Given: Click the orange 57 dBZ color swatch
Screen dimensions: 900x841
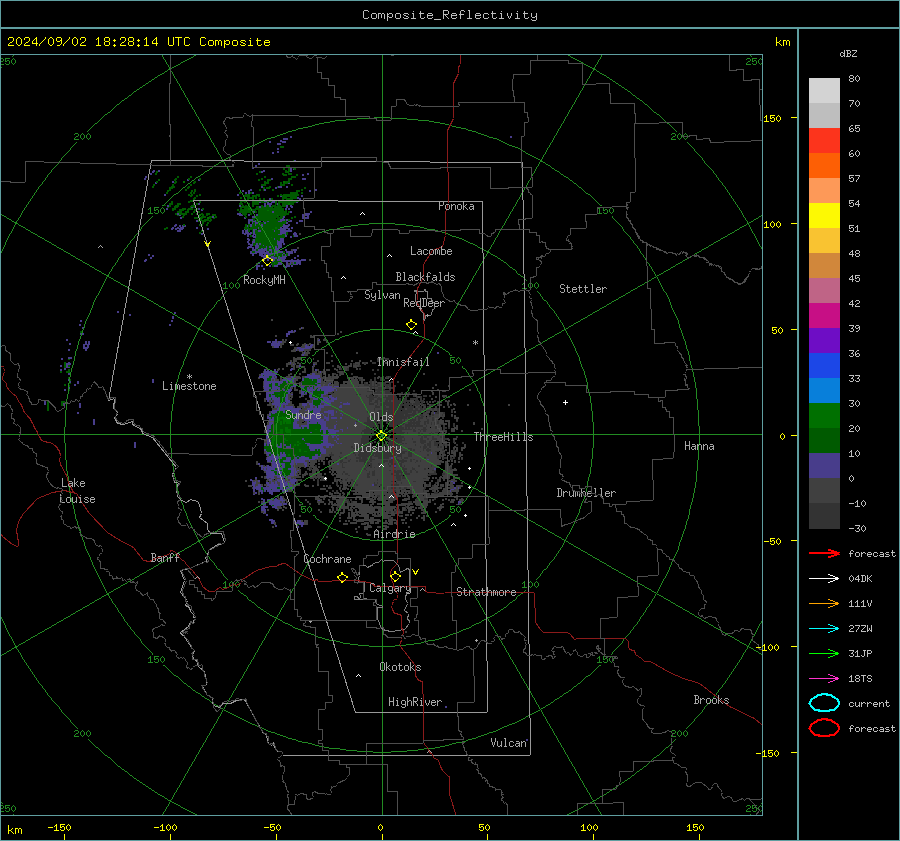Looking at the screenshot, I should (824, 165).
